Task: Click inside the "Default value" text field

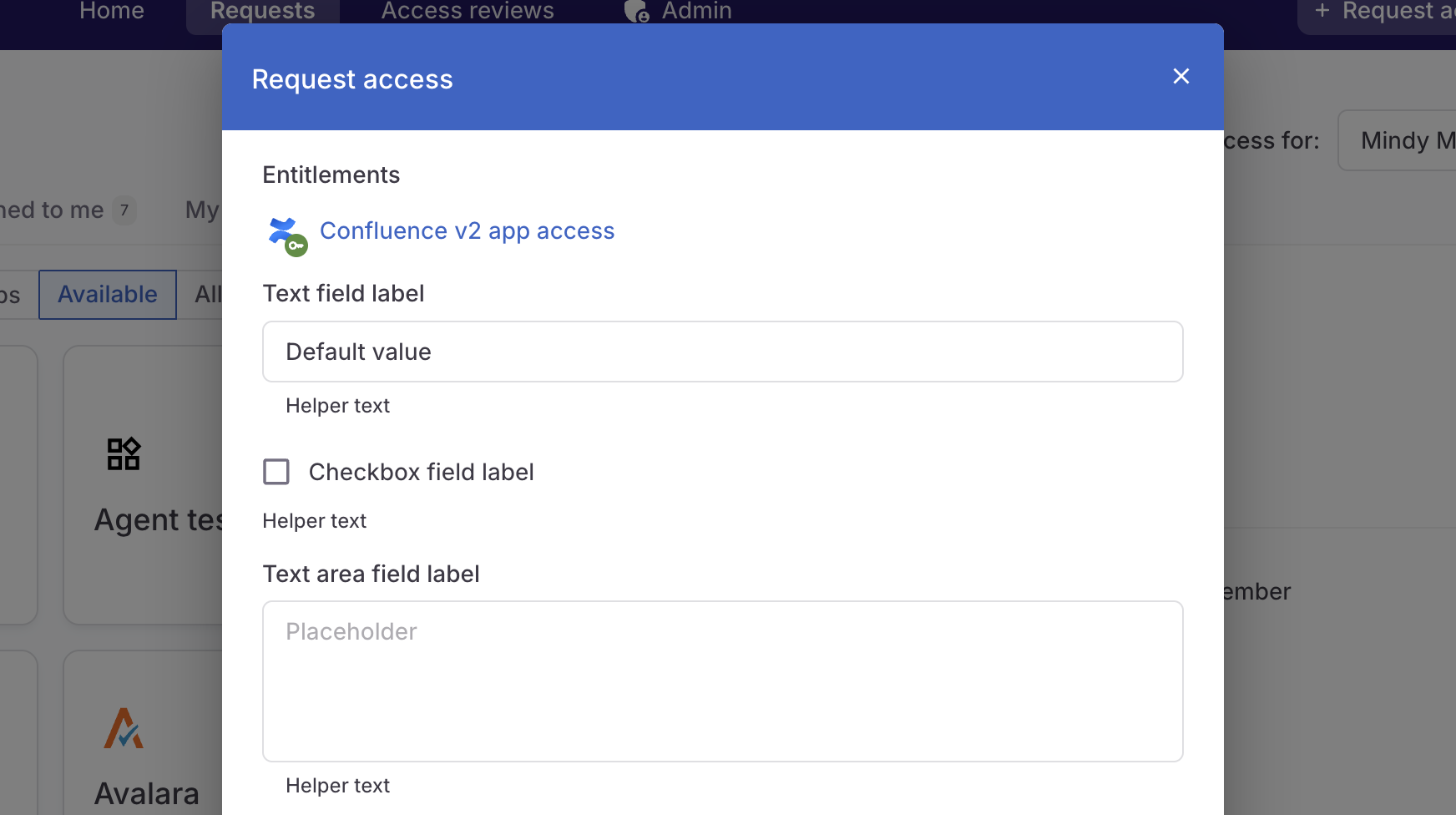Action: click(722, 352)
